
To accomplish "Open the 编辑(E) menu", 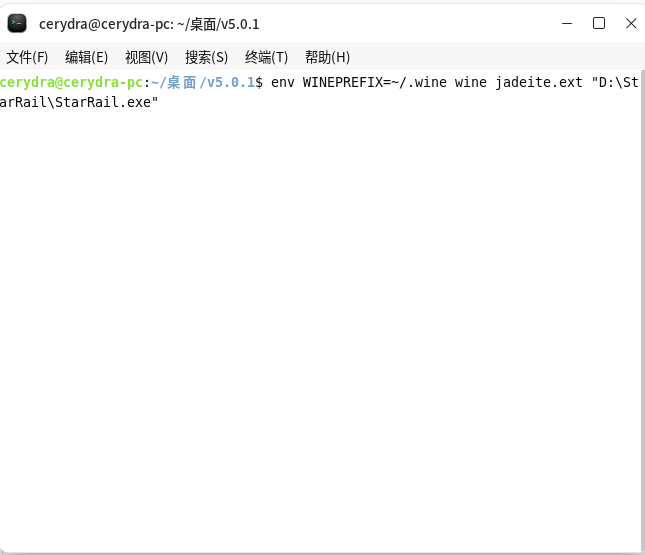I will click(86, 57).
